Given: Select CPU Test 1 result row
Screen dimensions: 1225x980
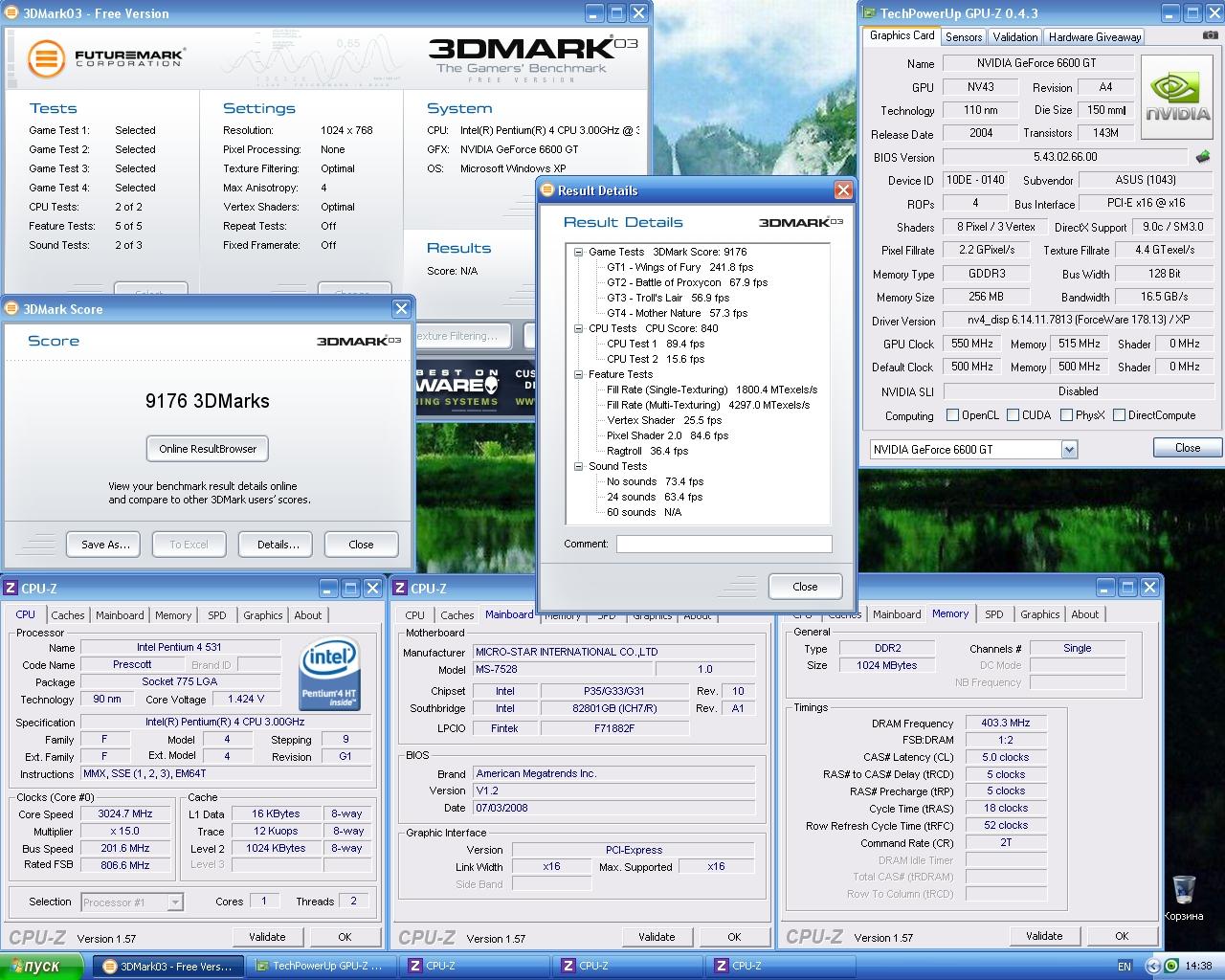Looking at the screenshot, I should pyautogui.click(x=655, y=344).
